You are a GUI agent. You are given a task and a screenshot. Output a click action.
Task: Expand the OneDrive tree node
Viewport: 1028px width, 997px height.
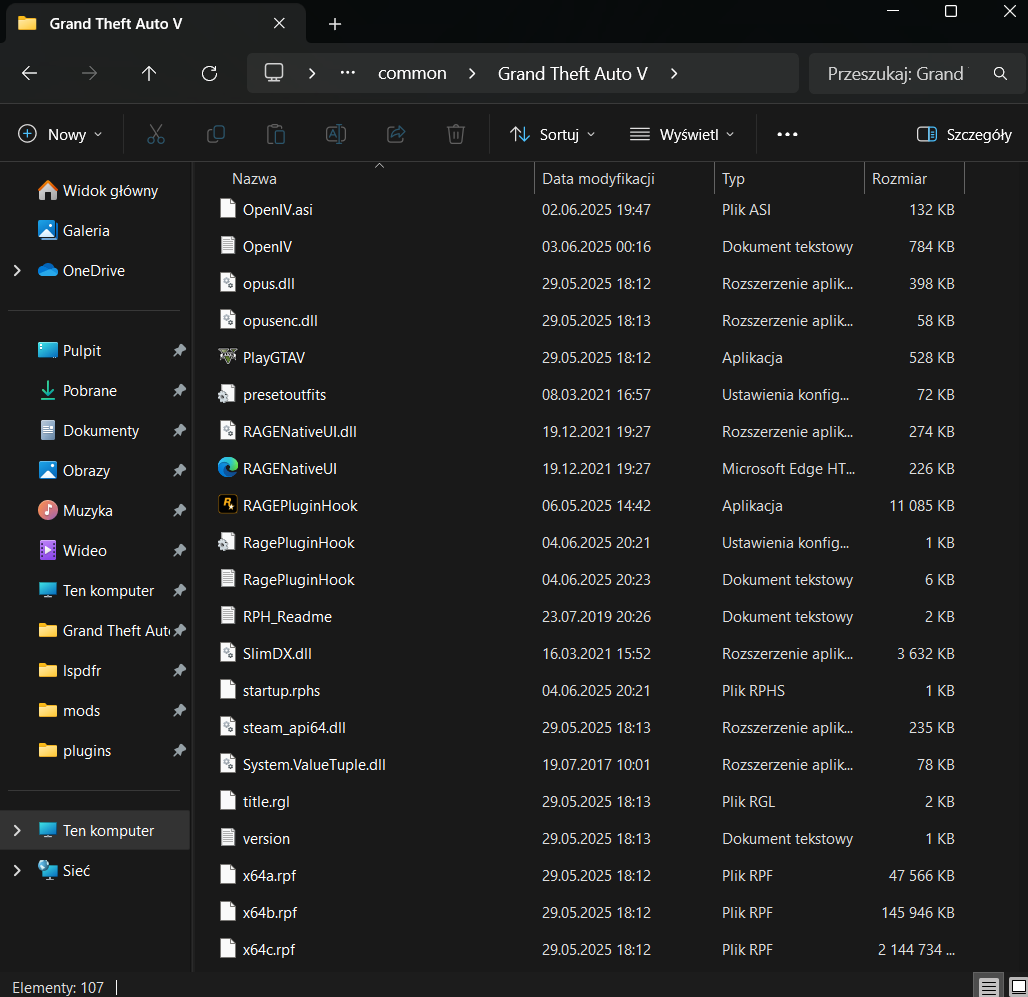tap(17, 271)
